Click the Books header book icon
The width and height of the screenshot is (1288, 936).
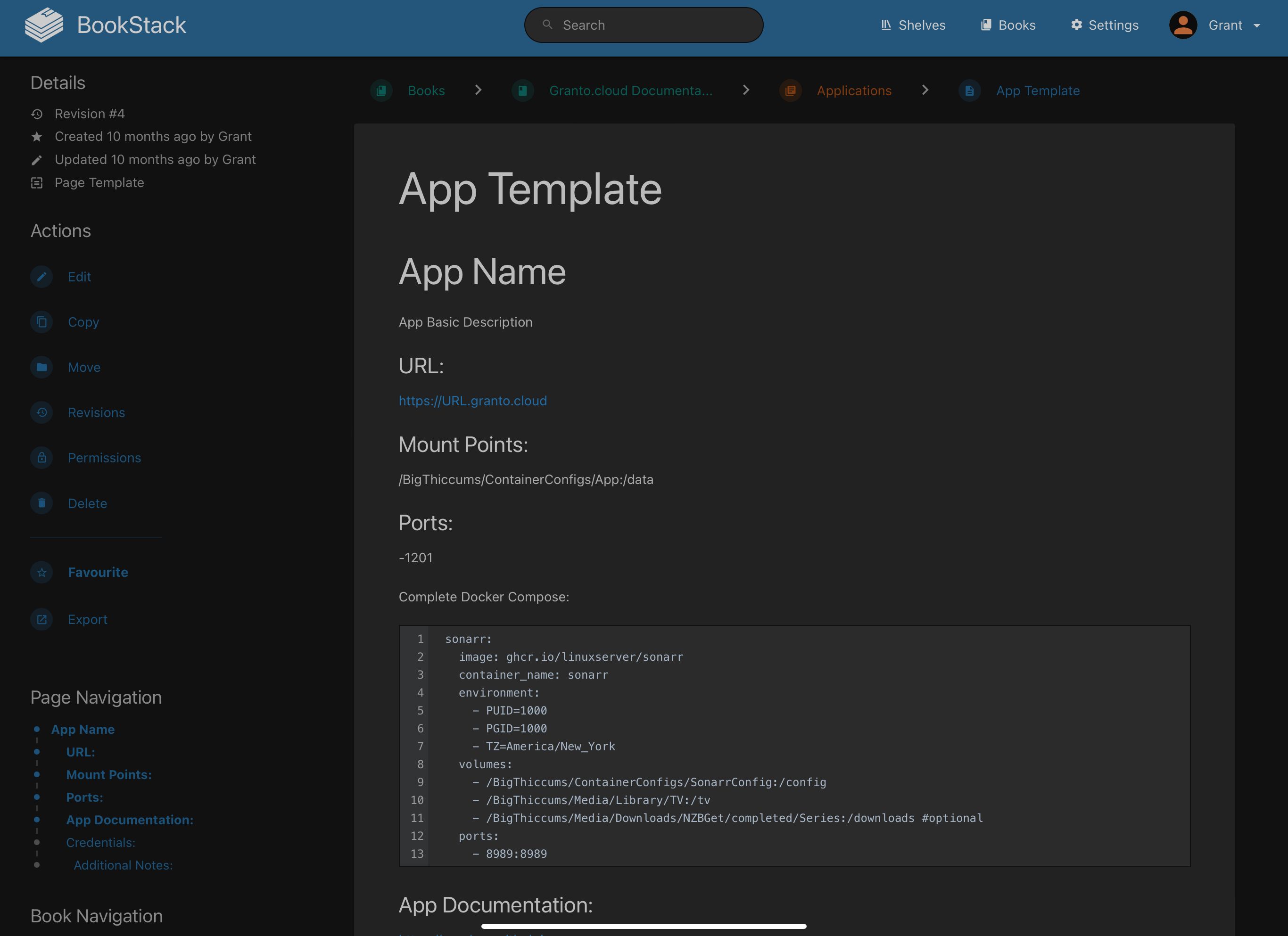pyautogui.click(x=986, y=25)
